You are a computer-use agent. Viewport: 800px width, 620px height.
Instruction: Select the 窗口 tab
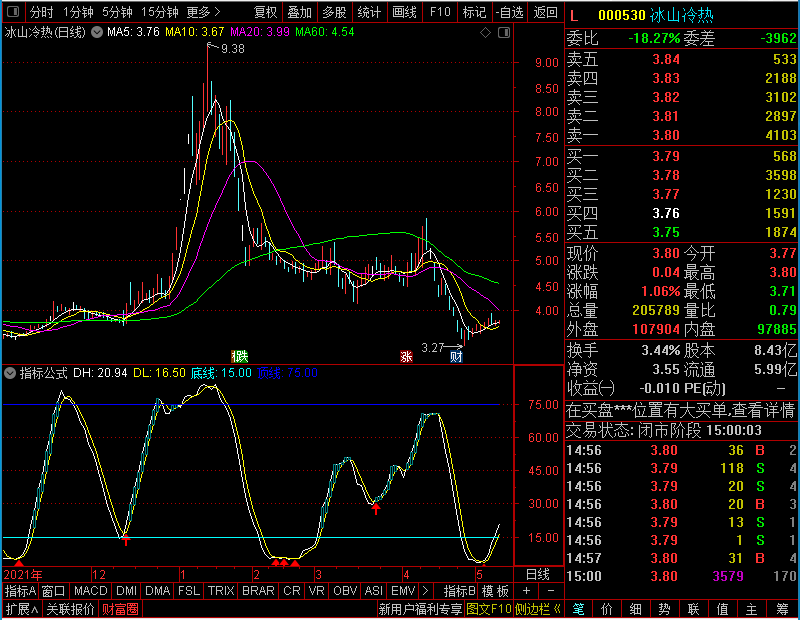(x=54, y=591)
